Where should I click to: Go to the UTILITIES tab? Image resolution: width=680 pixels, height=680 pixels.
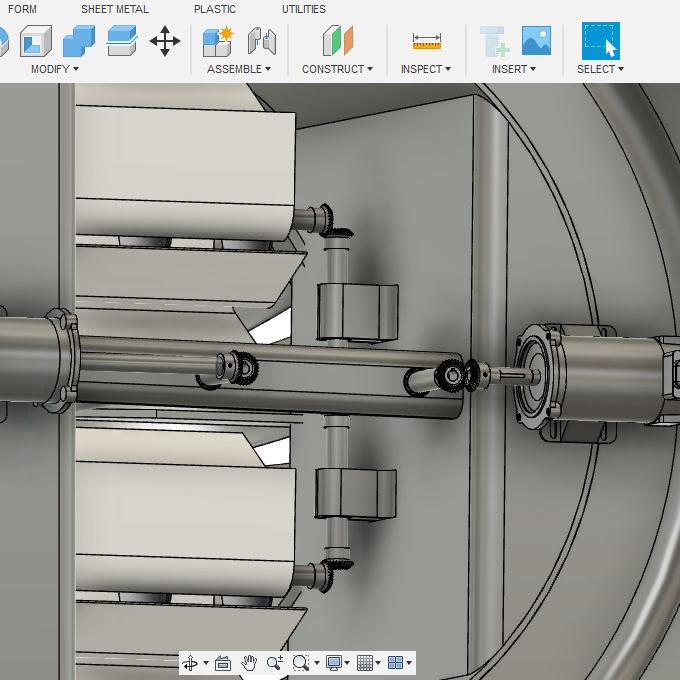point(304,9)
